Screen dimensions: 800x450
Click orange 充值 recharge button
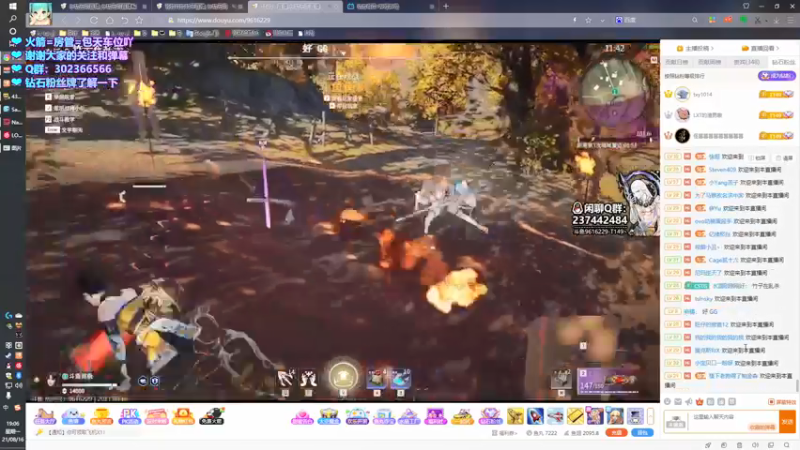616,433
